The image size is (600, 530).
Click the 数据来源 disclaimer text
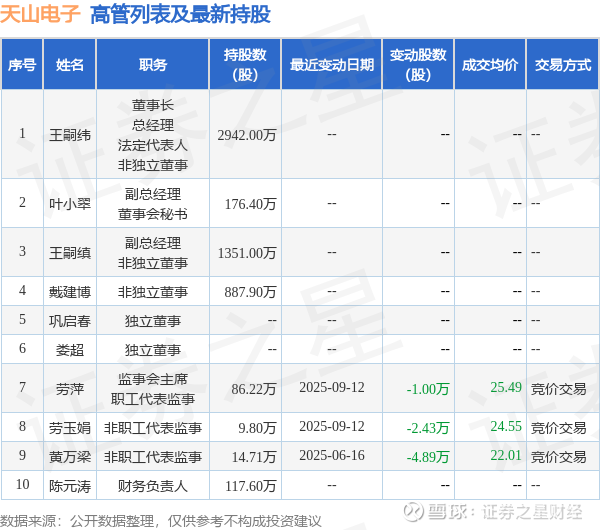click(x=161, y=521)
